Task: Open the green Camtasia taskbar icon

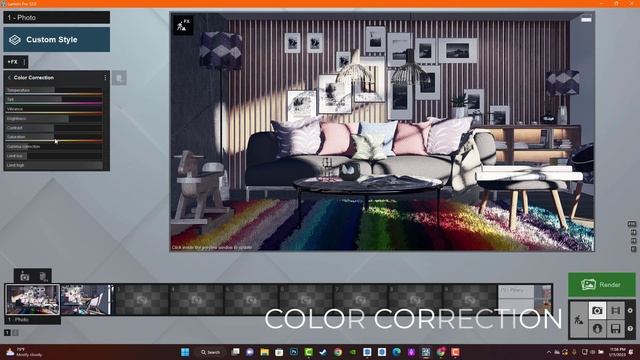Action: point(309,352)
